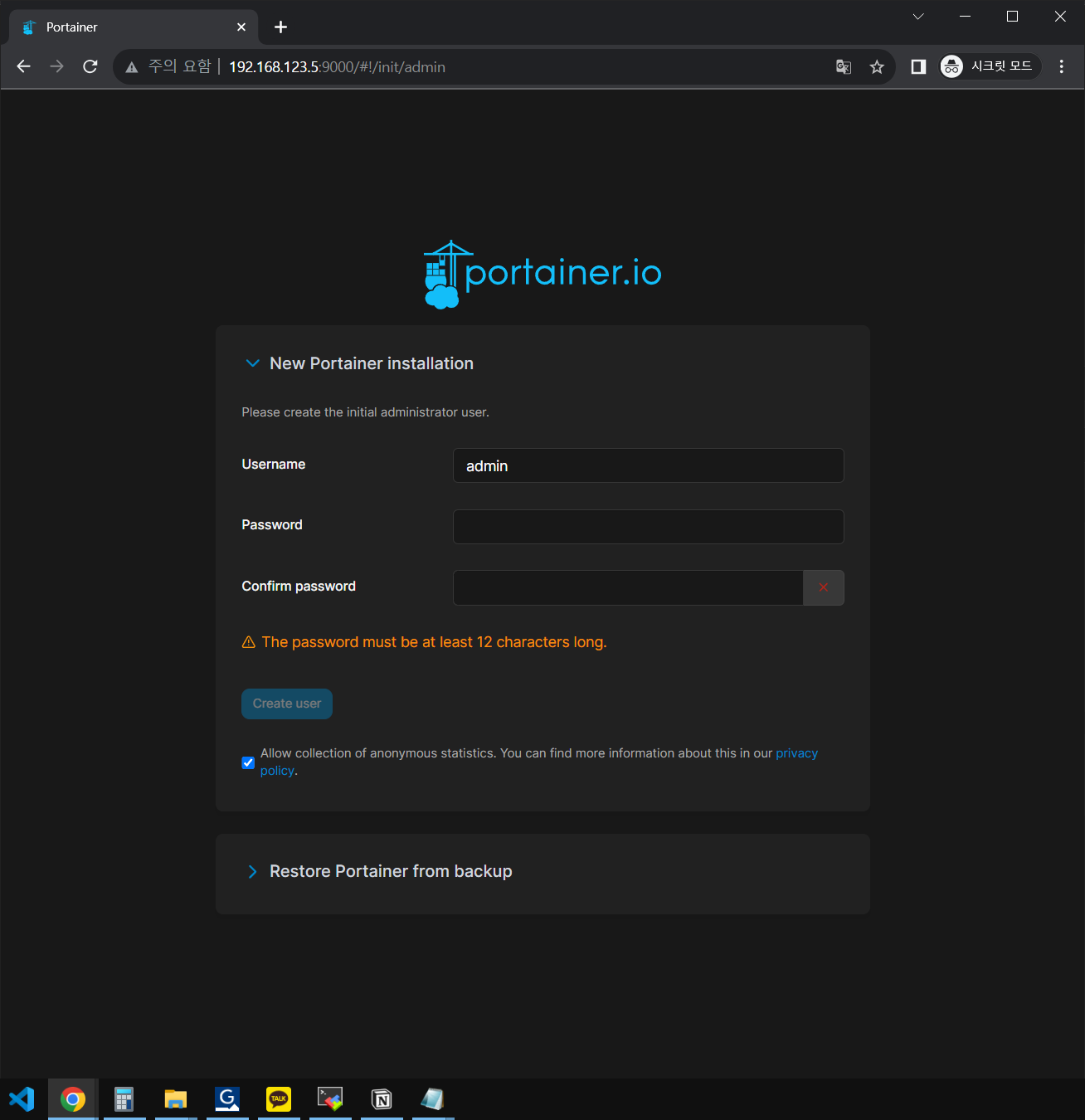The image size is (1085, 1120).
Task: Open Notion from the taskbar
Action: click(382, 1099)
